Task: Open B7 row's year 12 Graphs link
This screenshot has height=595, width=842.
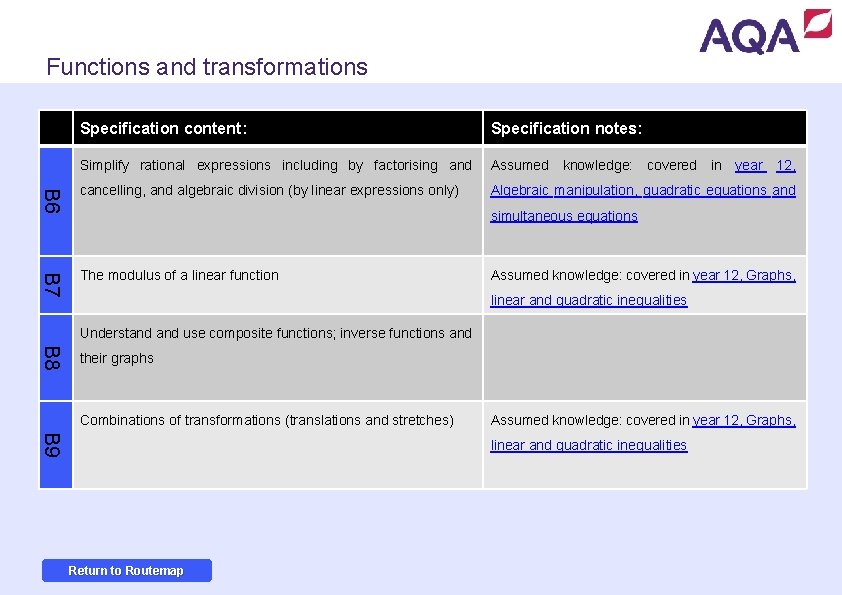Action: [643, 287]
